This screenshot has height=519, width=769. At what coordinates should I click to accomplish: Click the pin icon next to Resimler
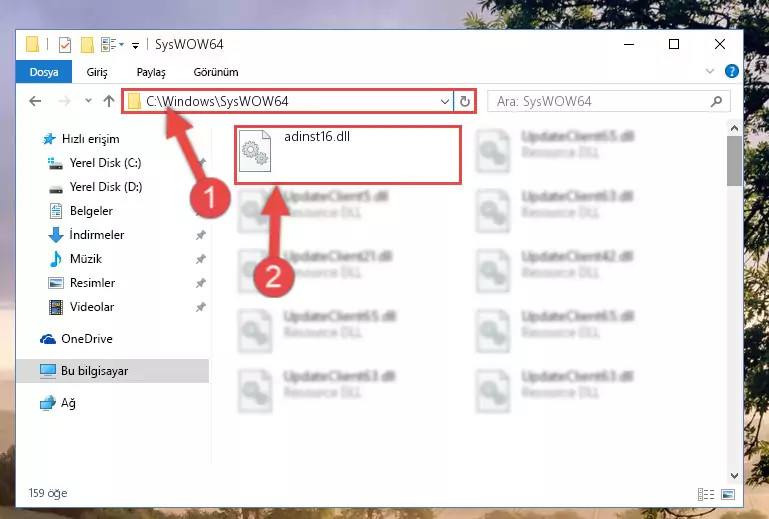201,284
